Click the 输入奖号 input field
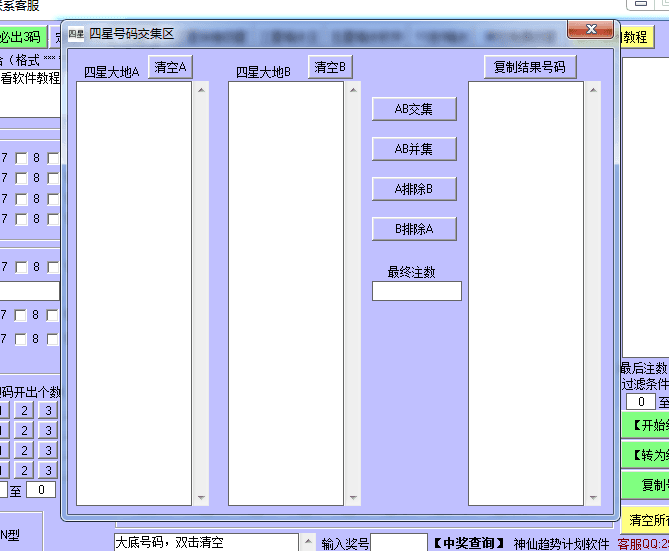 point(399,543)
